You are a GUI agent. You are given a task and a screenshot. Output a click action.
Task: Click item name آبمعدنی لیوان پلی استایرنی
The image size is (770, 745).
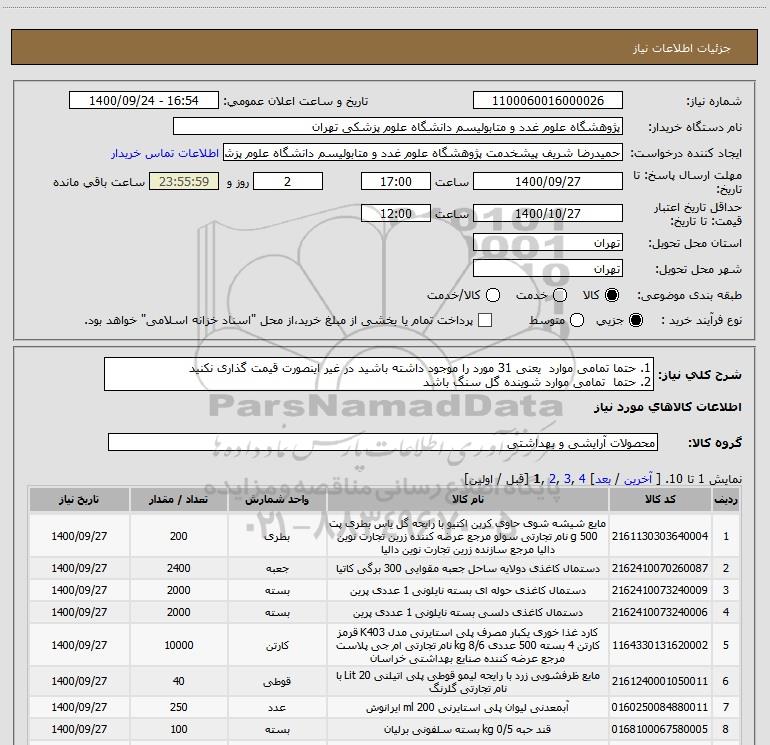(x=468, y=708)
